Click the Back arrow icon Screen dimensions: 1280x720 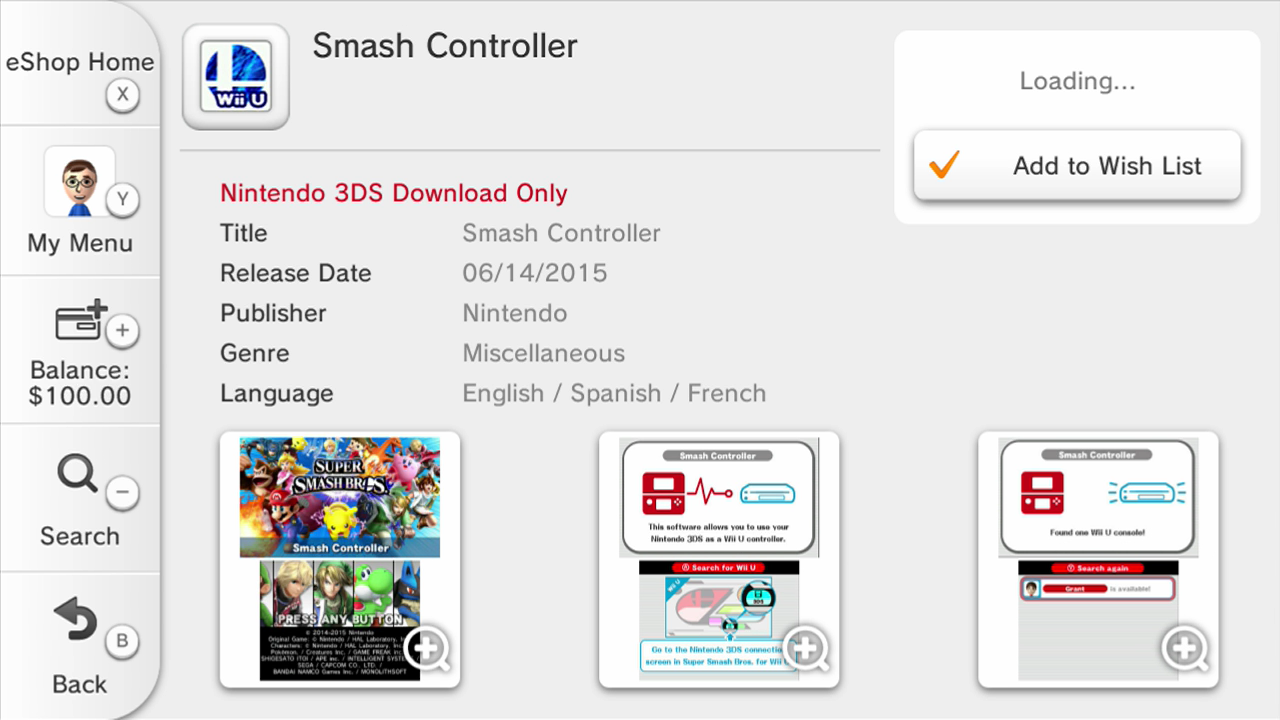[75, 622]
